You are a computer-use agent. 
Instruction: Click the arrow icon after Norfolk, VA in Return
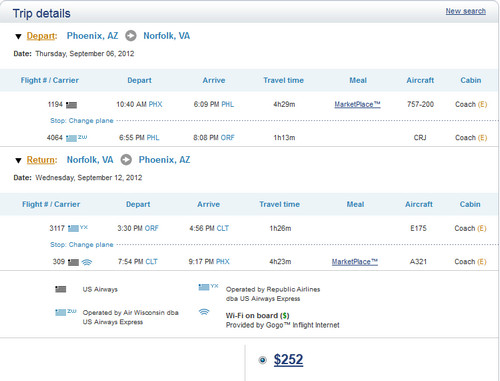tap(126, 160)
